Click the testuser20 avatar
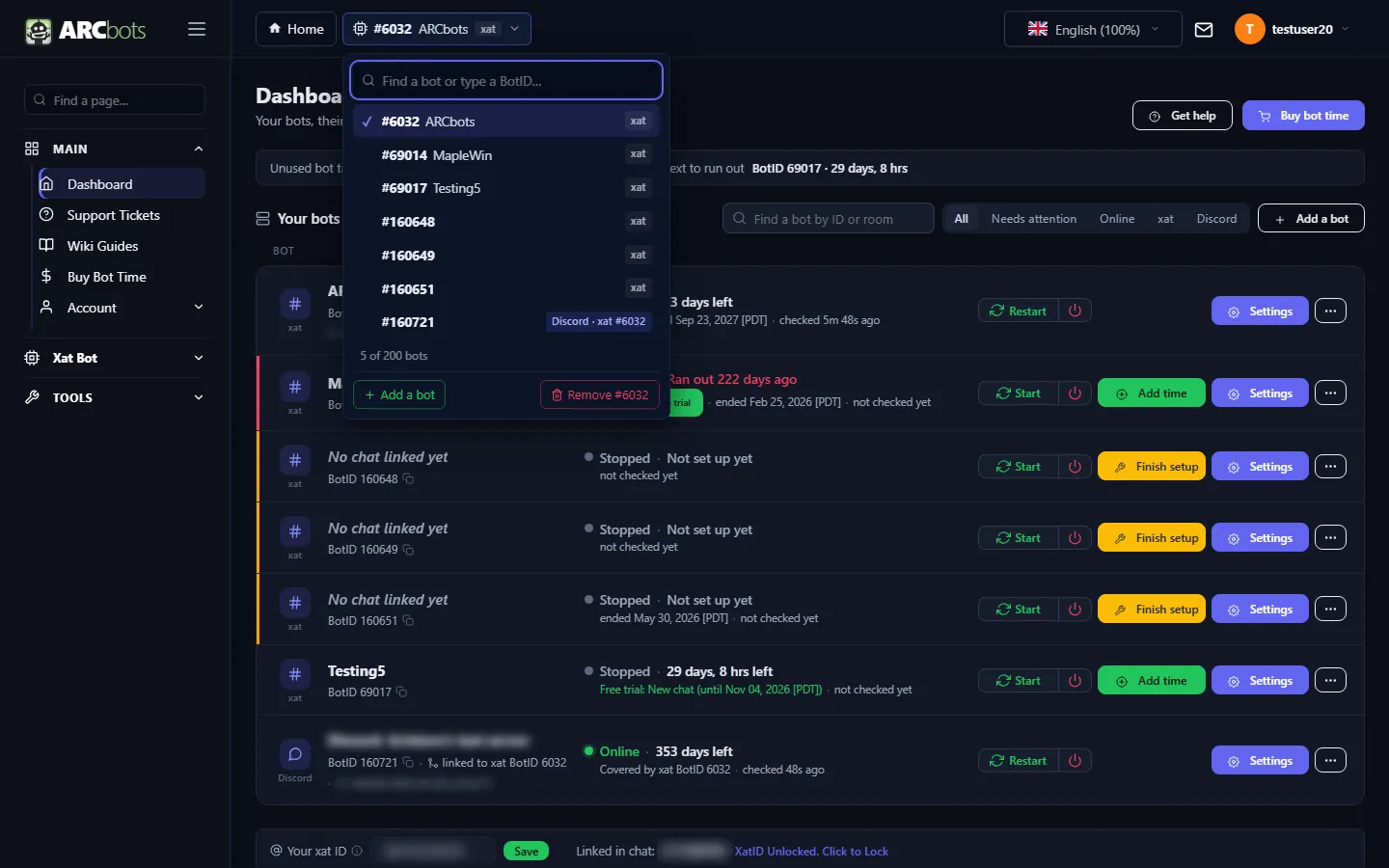Screen dimensions: 1389x868 coord(1249,29)
